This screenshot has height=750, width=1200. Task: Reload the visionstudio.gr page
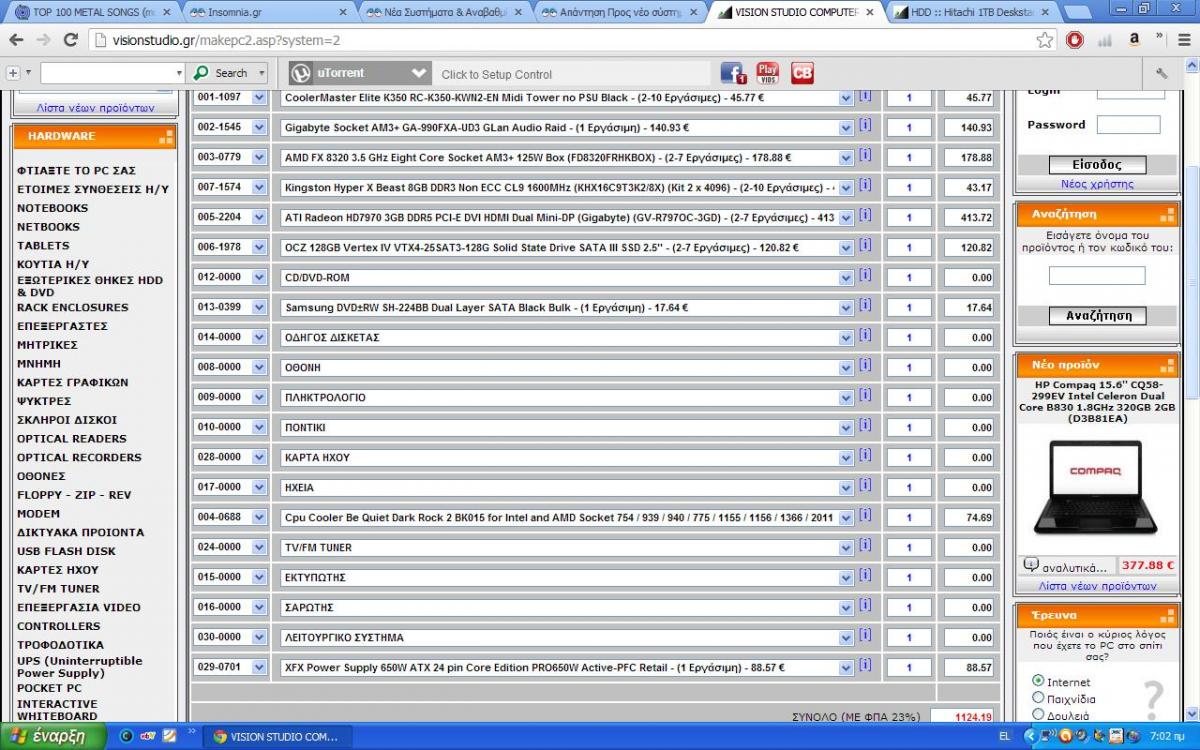coord(70,40)
